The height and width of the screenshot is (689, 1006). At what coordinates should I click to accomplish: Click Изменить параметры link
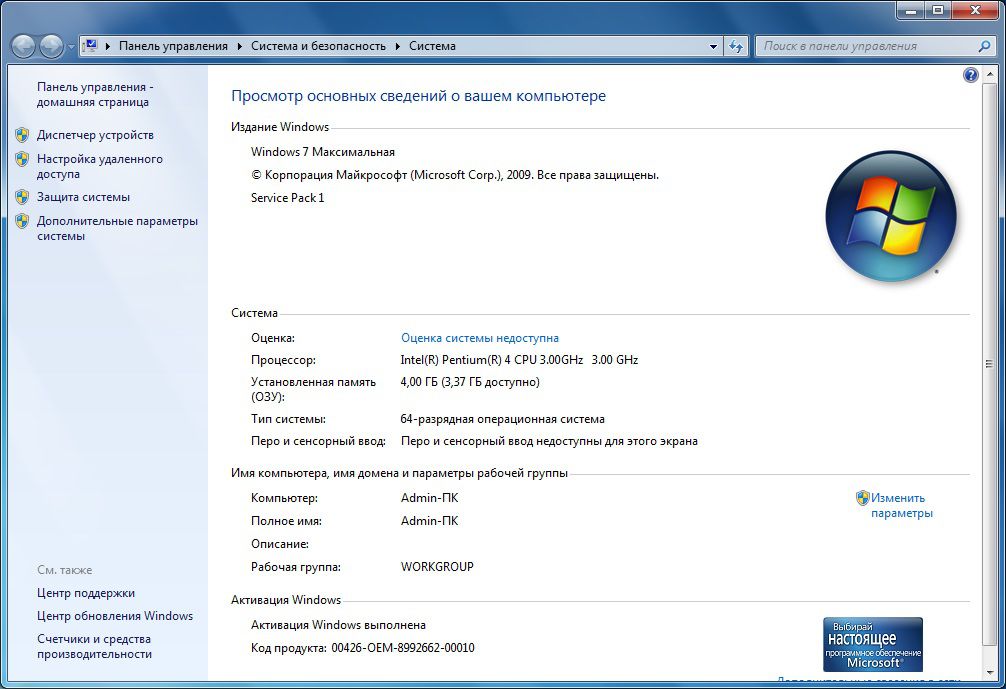point(901,506)
